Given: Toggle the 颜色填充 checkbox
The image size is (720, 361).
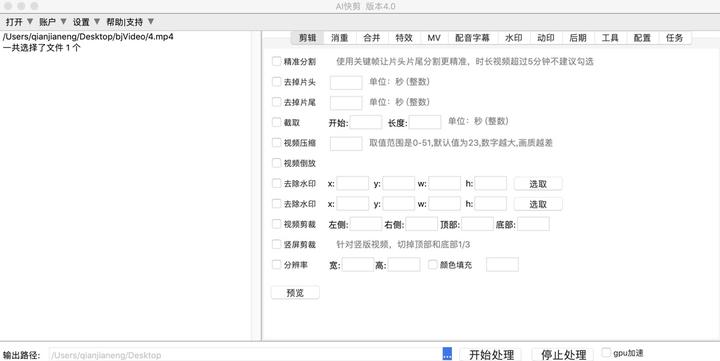Looking at the screenshot, I should pos(433,265).
